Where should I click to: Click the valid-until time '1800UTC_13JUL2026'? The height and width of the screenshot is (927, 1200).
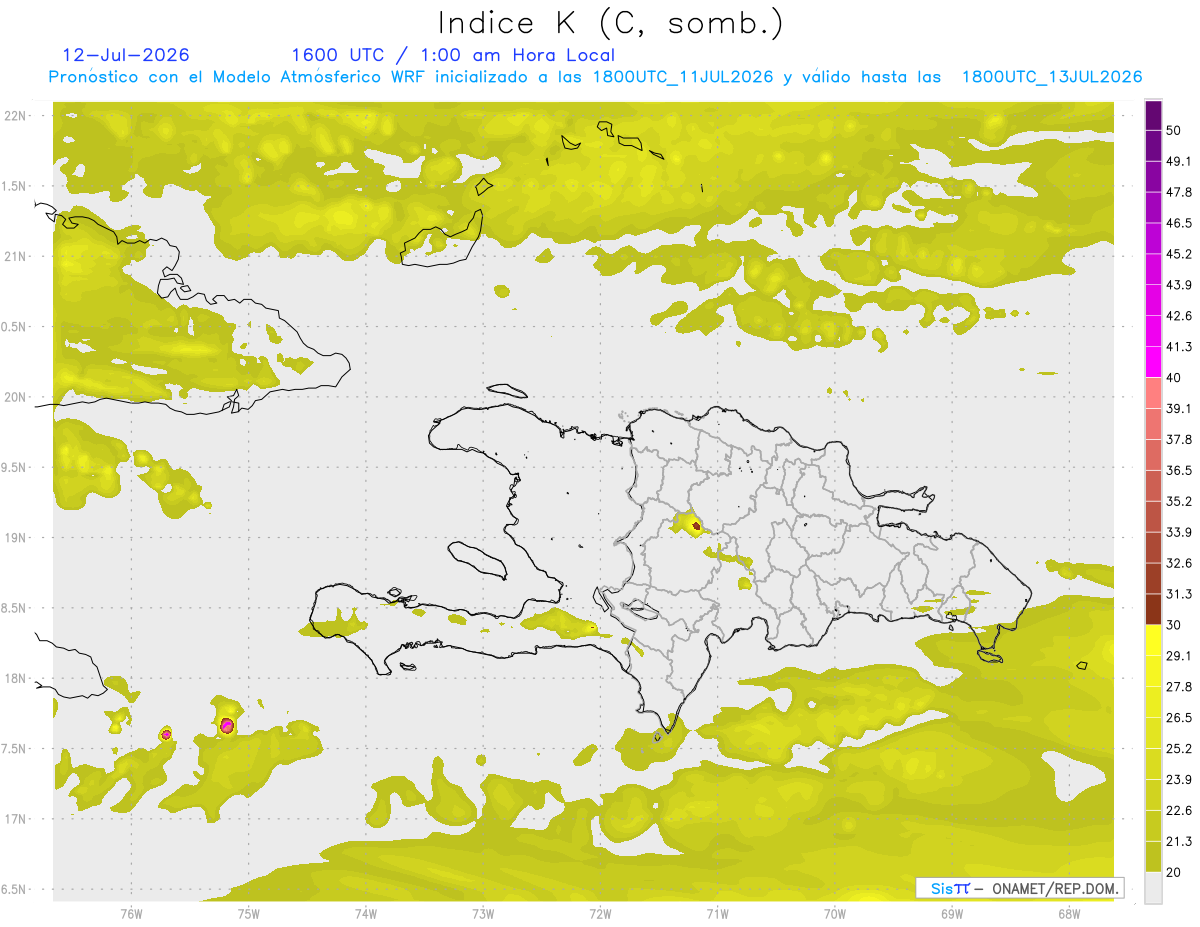tap(1052, 77)
